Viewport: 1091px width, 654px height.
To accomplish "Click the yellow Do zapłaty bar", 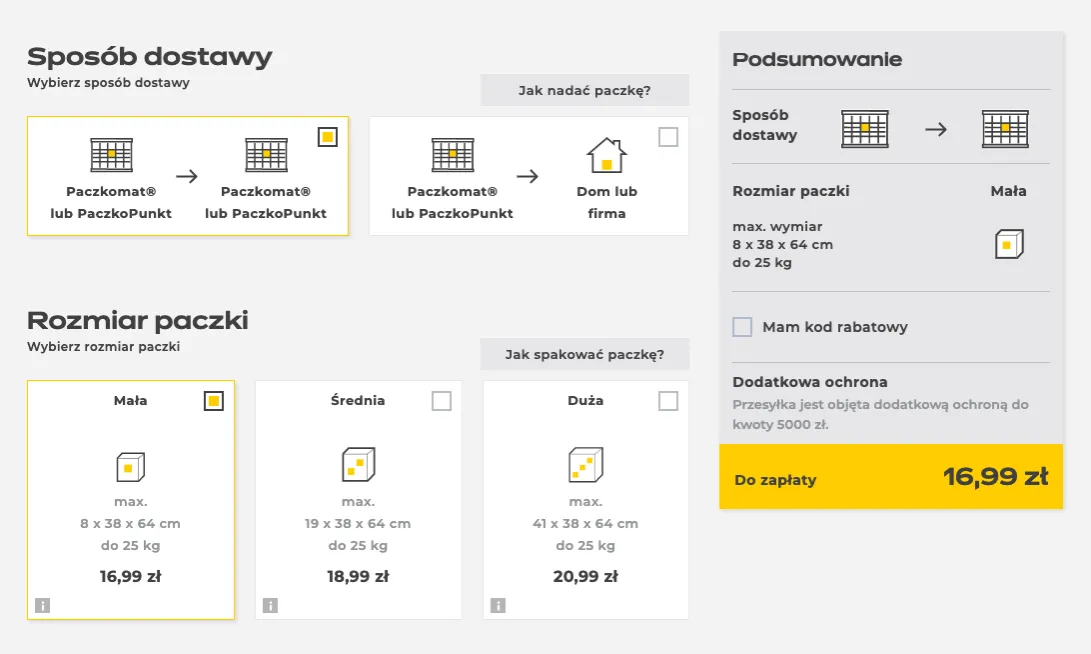I will pyautogui.click(x=890, y=478).
